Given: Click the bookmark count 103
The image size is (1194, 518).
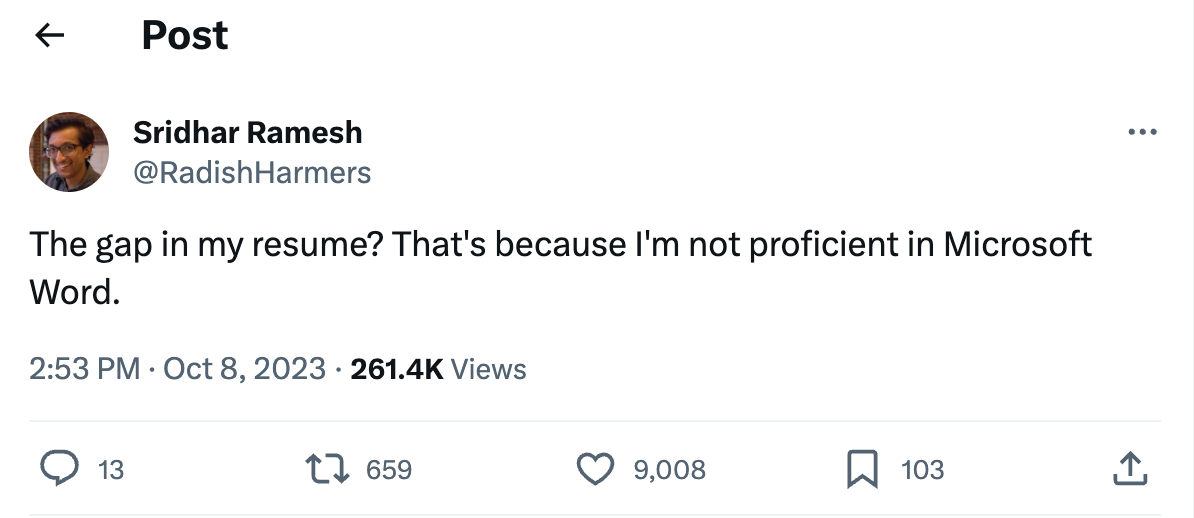Looking at the screenshot, I should [x=922, y=470].
